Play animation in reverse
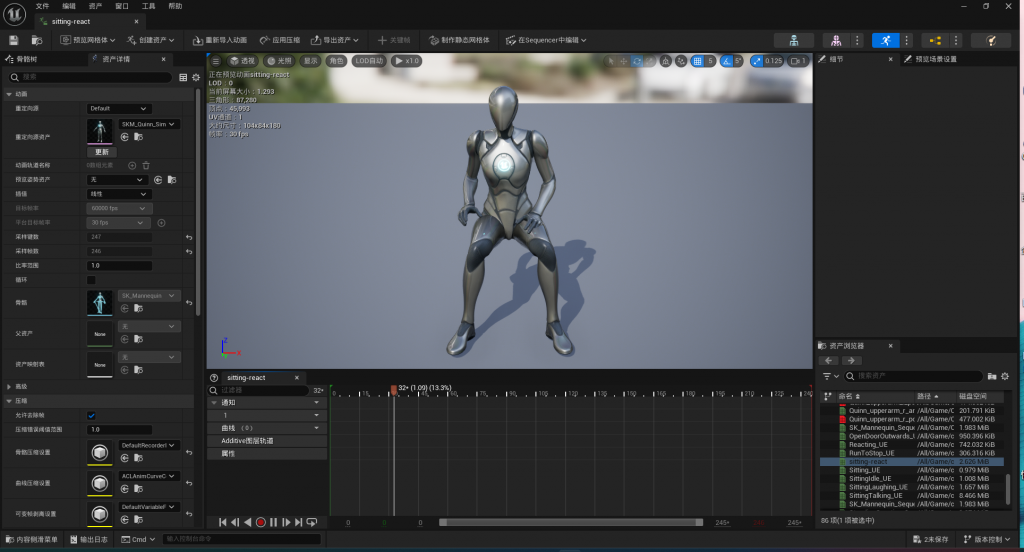 coord(248,522)
